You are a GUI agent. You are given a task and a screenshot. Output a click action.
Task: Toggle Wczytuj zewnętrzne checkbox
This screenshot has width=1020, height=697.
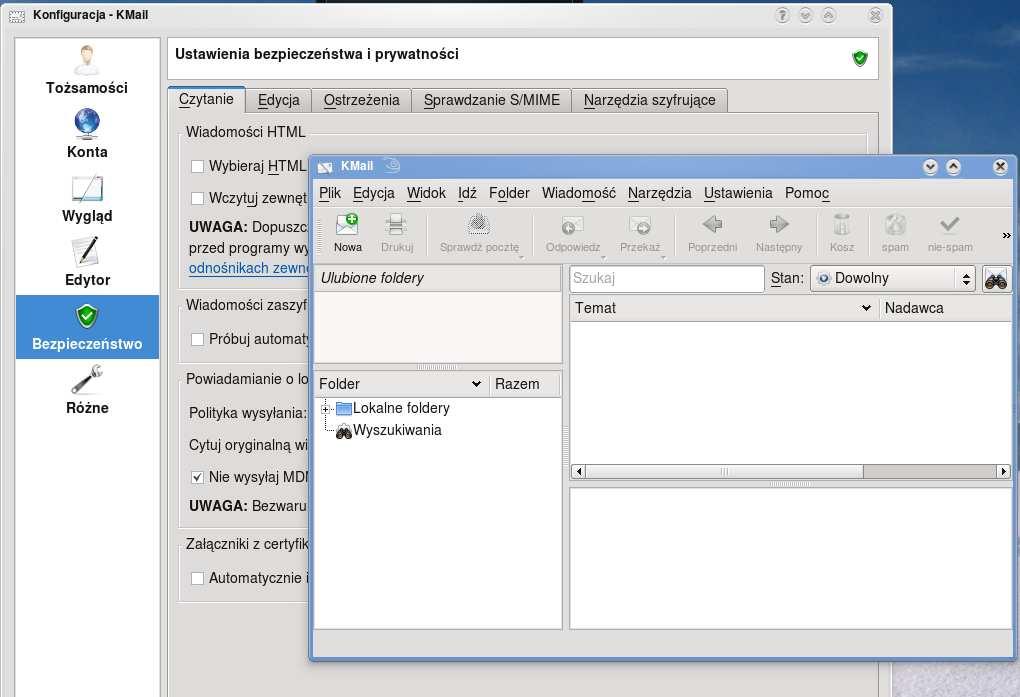tap(197, 198)
